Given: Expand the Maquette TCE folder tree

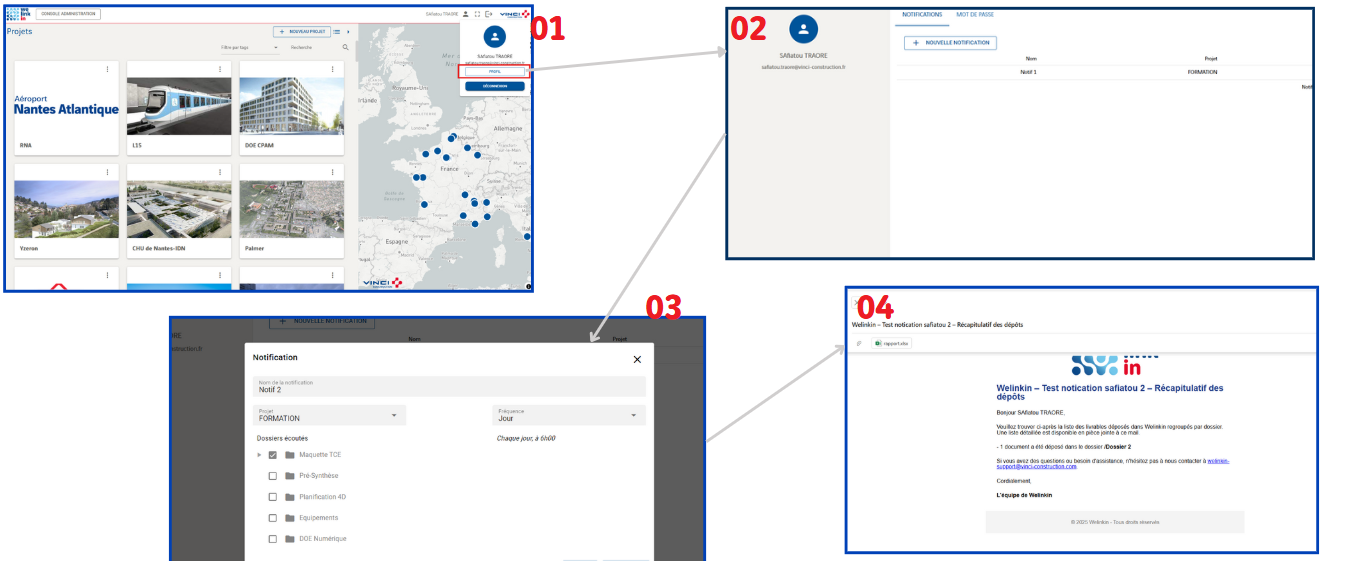Looking at the screenshot, I should click(259, 455).
